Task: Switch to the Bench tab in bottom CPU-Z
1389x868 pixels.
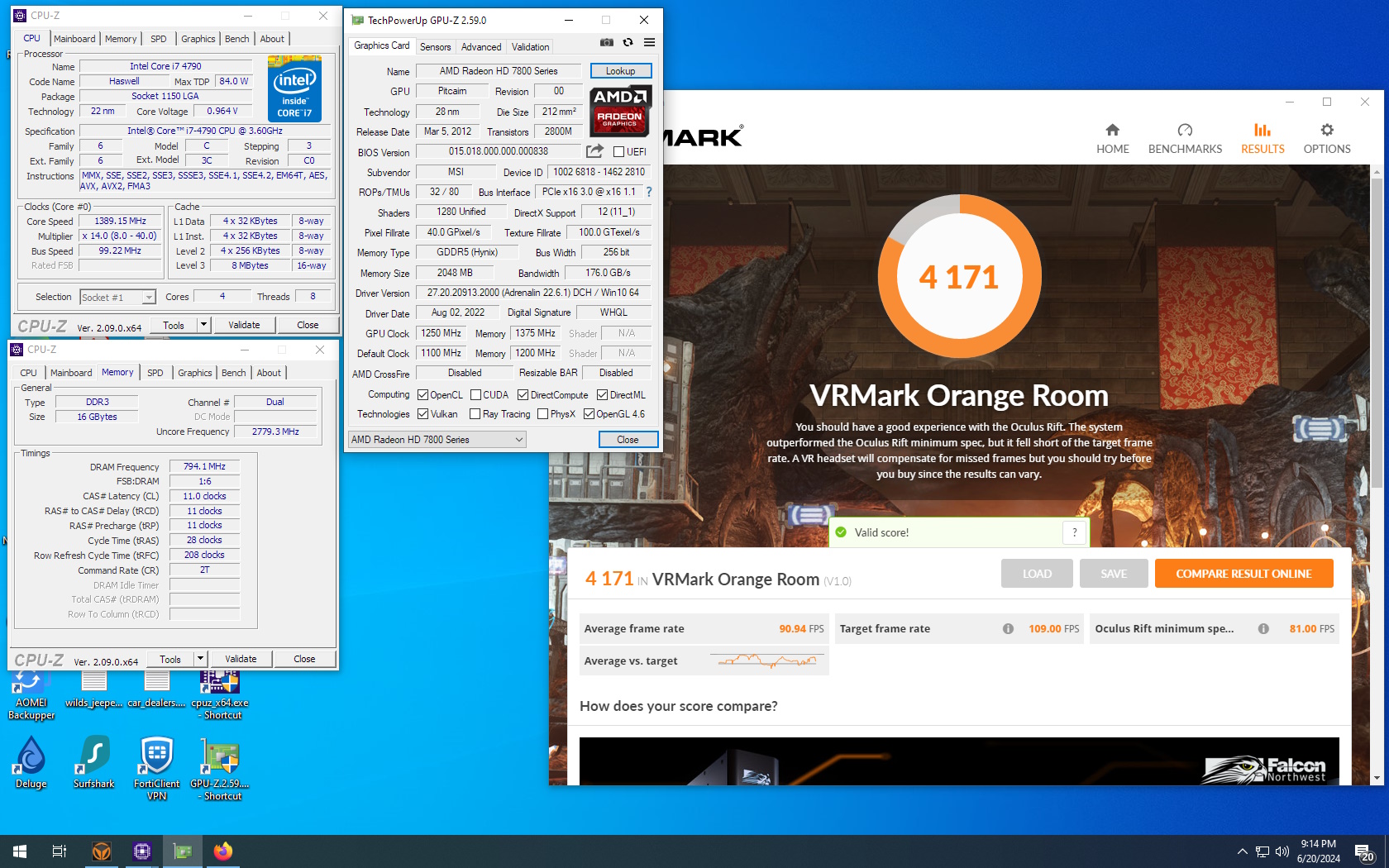Action: [x=234, y=373]
